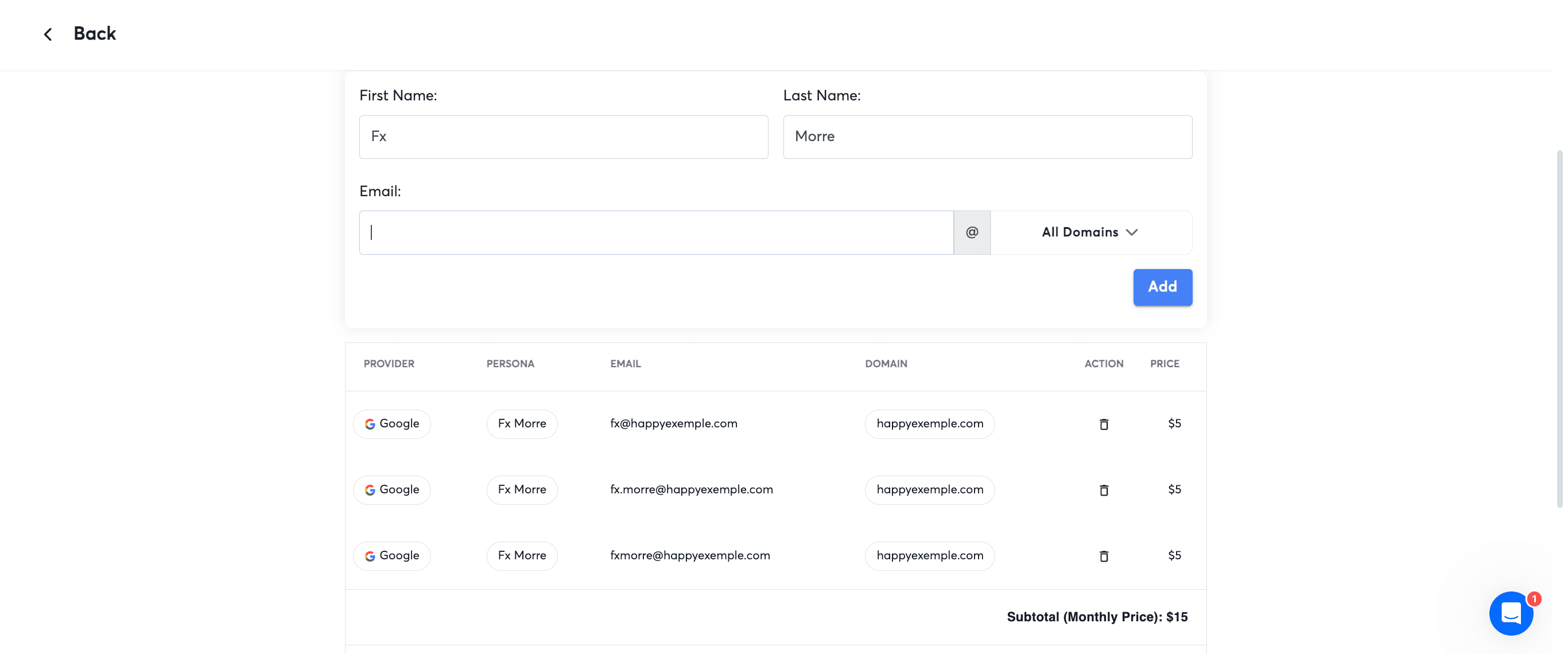Click the blue Add button
1568x654 pixels.
[x=1162, y=287]
